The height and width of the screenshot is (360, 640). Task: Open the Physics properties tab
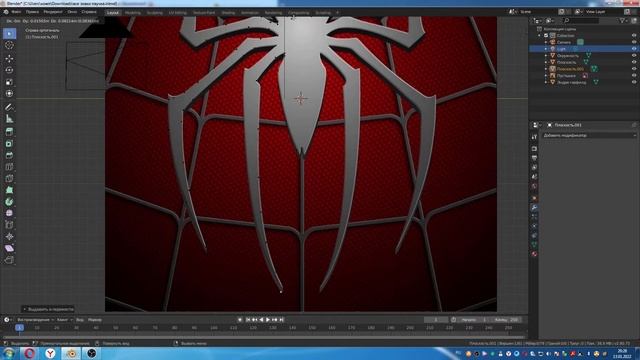tap(534, 226)
